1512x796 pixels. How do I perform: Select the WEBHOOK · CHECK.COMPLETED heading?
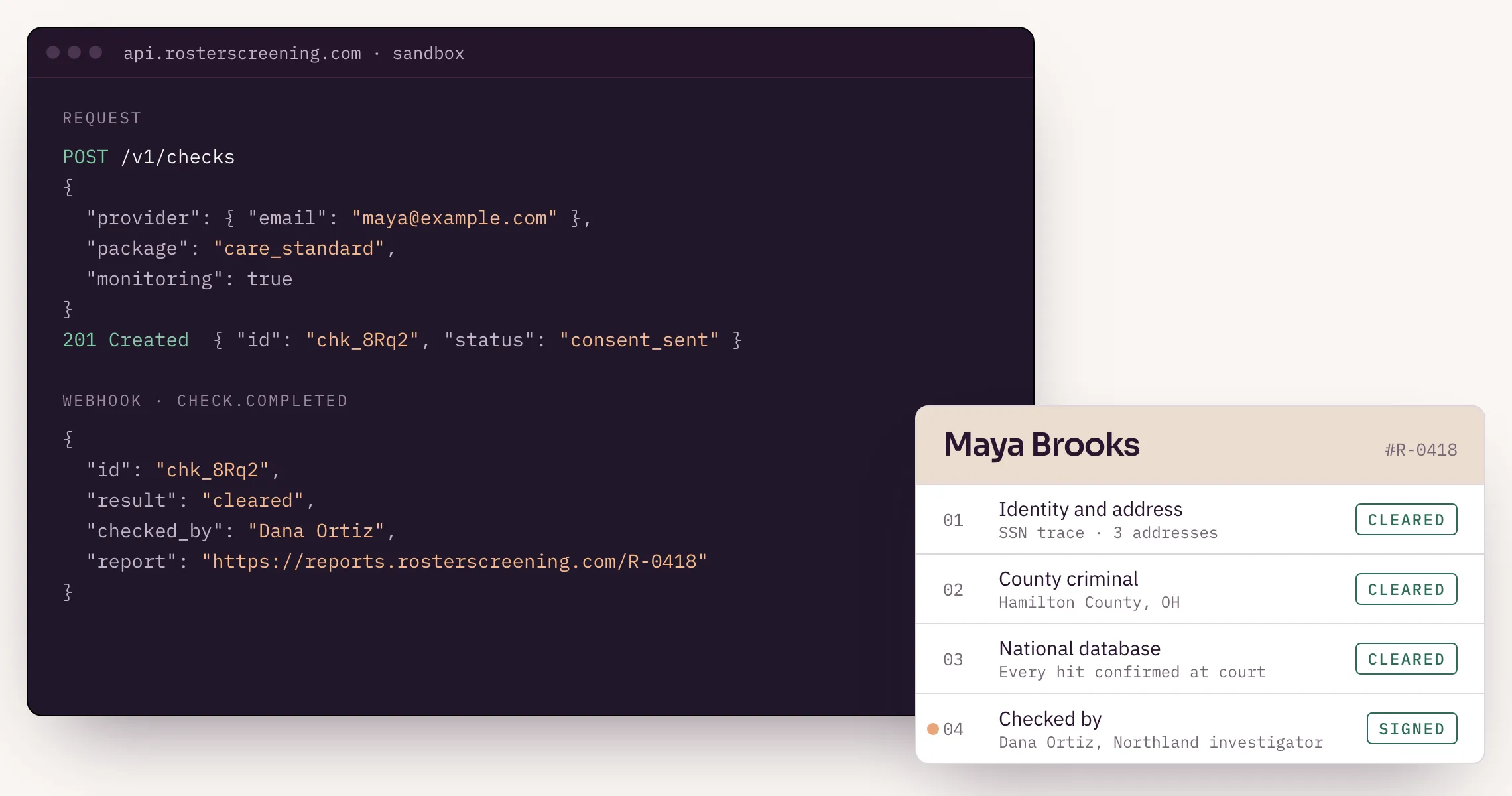coord(205,401)
